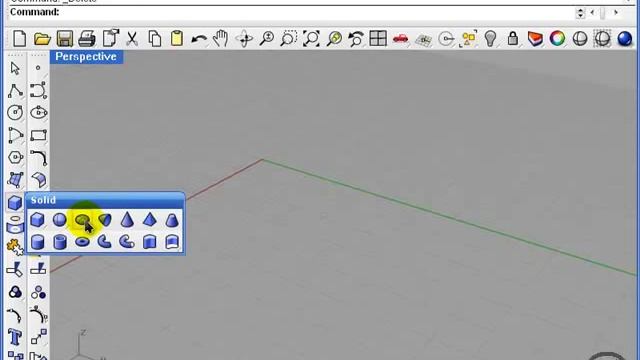Cut selection with the scissors icon
This screenshot has height=360, width=640.
[131, 39]
